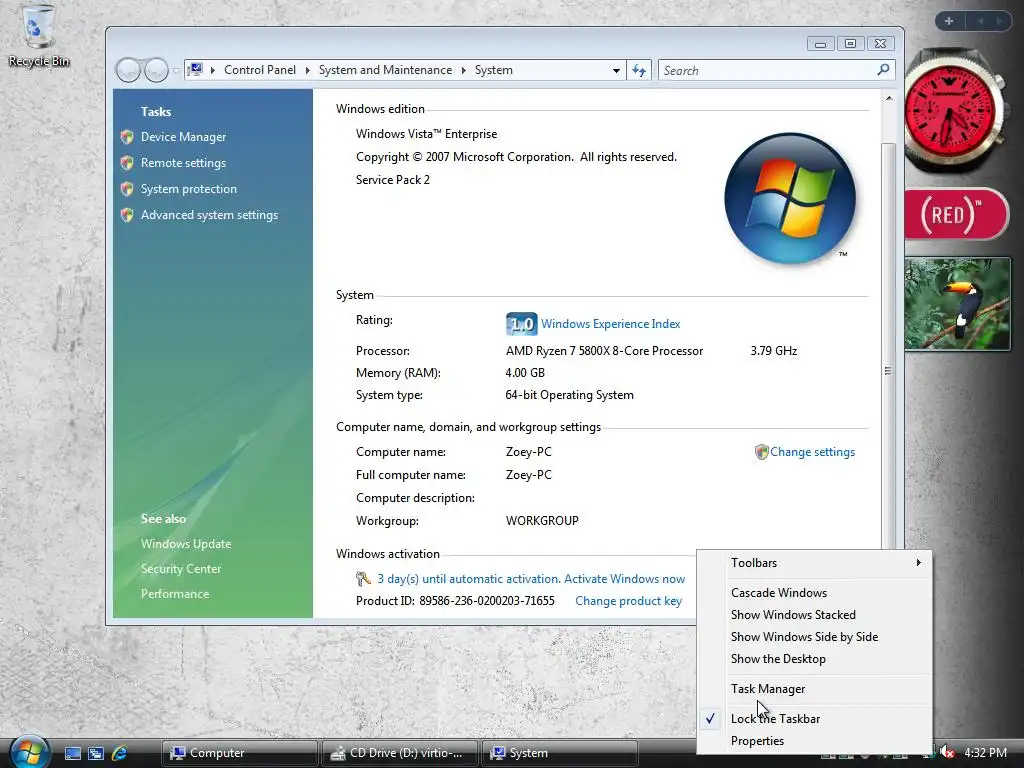Image resolution: width=1024 pixels, height=768 pixels.
Task: Click System and Maintenance breadcrumb
Action: (x=385, y=70)
